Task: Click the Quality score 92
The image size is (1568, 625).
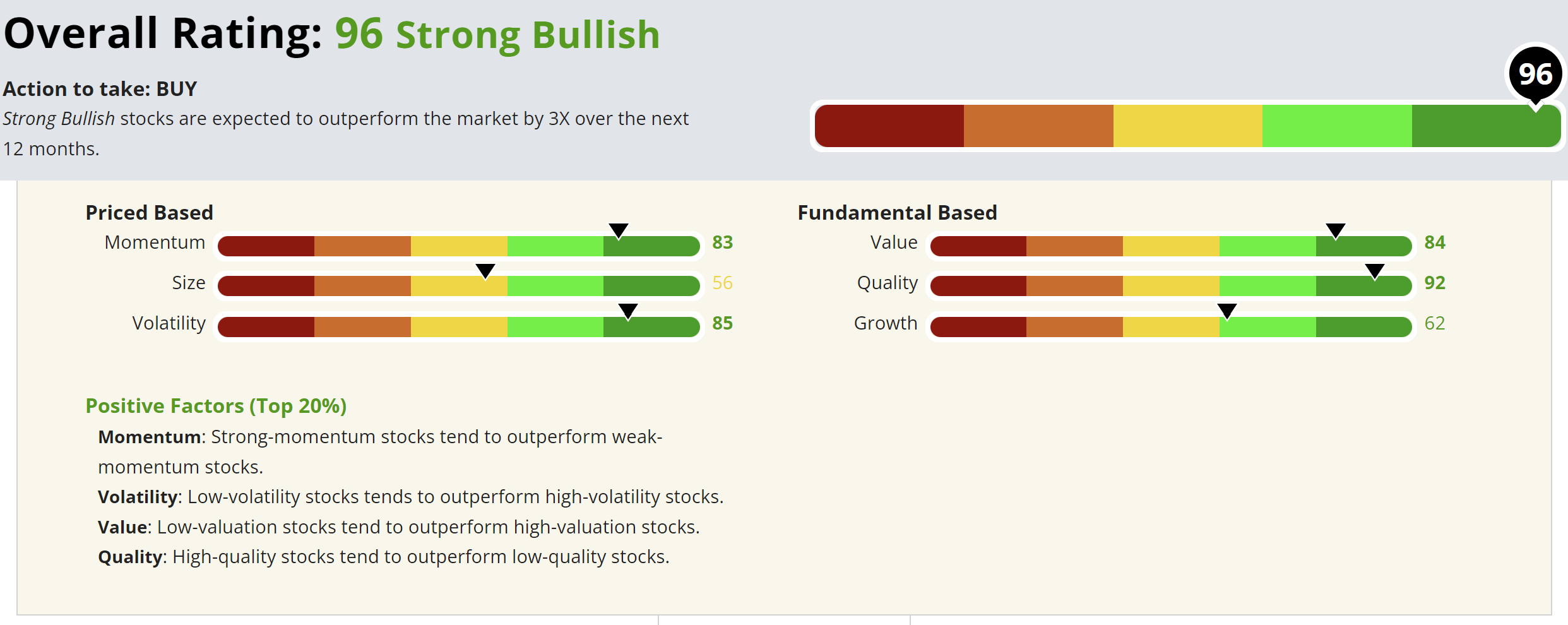Action: pyautogui.click(x=1434, y=283)
